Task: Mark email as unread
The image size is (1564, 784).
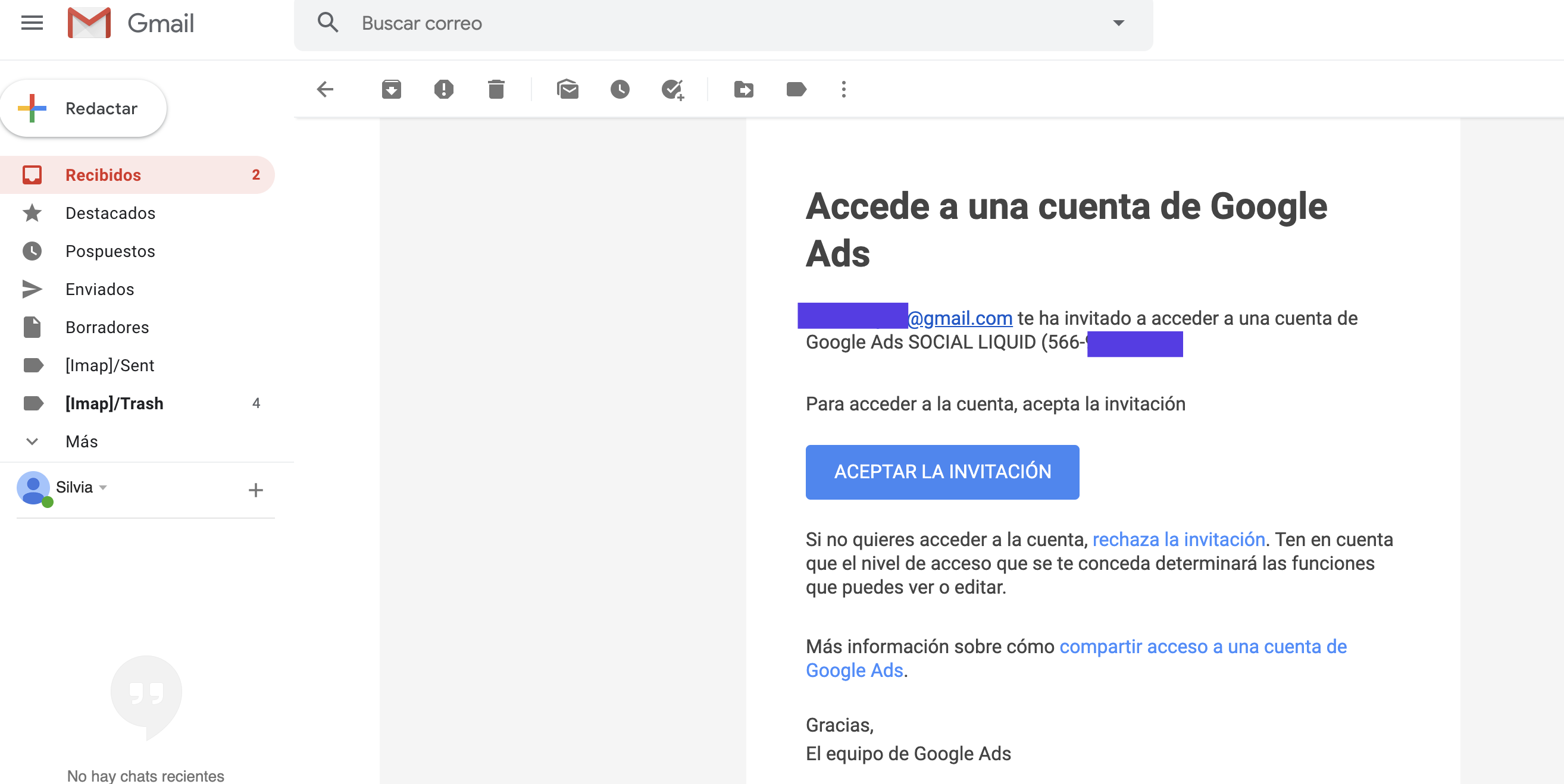Action: 568,89
